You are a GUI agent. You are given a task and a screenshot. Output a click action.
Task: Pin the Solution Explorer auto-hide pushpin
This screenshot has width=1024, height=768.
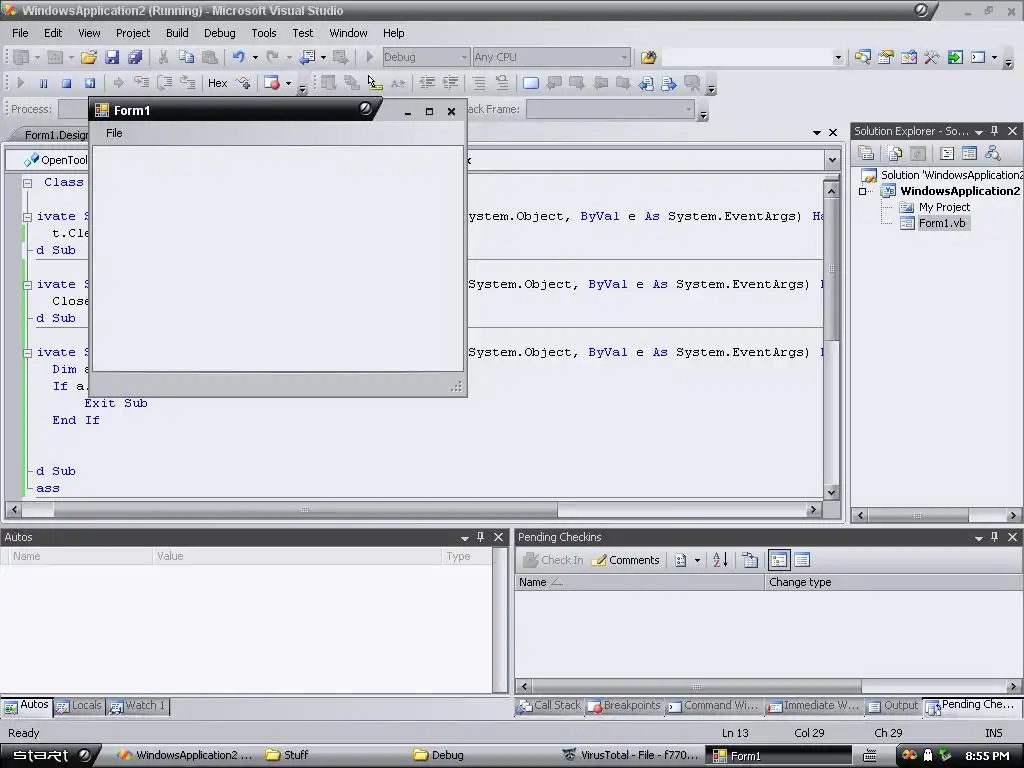(x=995, y=131)
